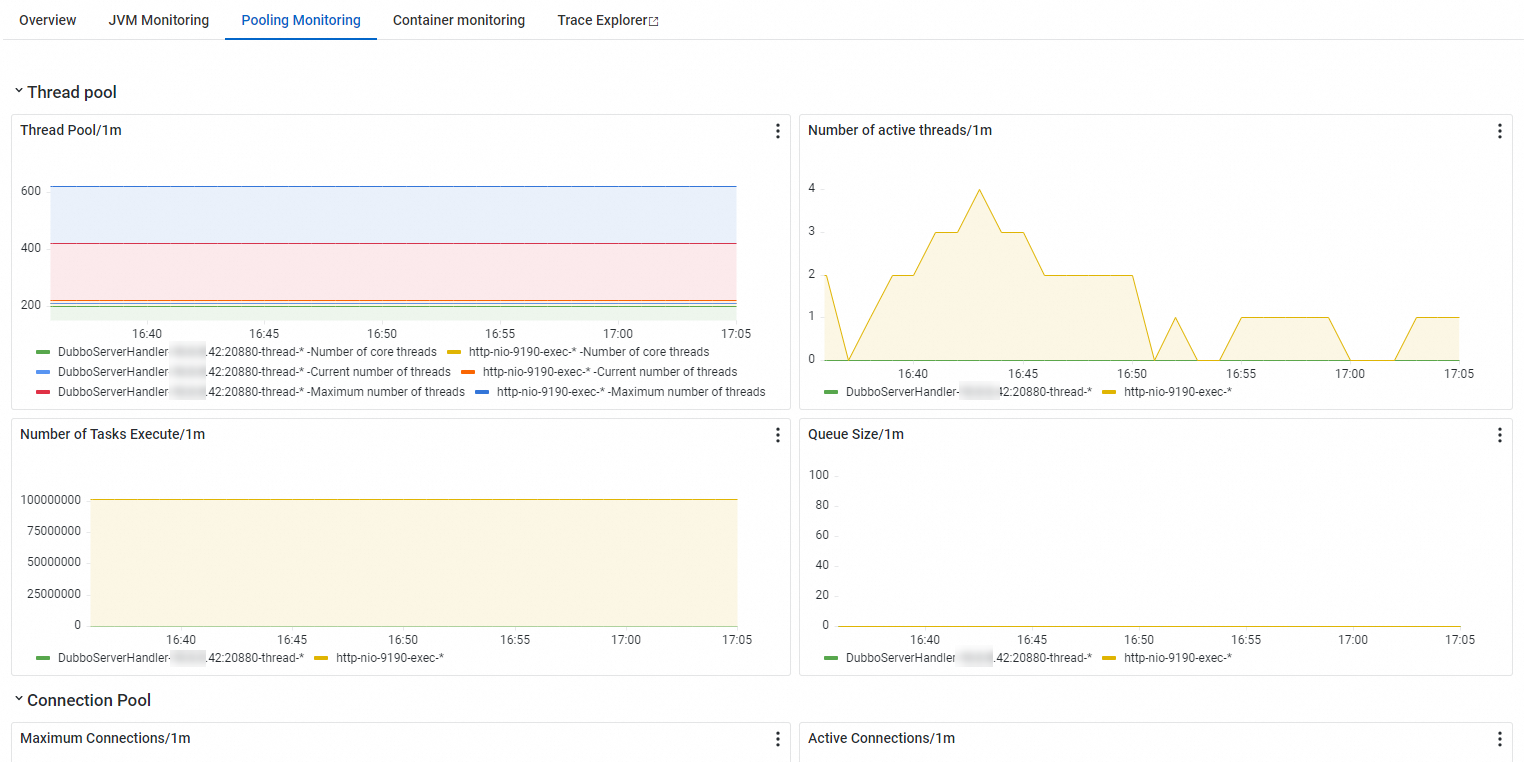This screenshot has height=762, width=1524.
Task: Open the Queue Size/1m panel options menu
Action: point(1499,435)
